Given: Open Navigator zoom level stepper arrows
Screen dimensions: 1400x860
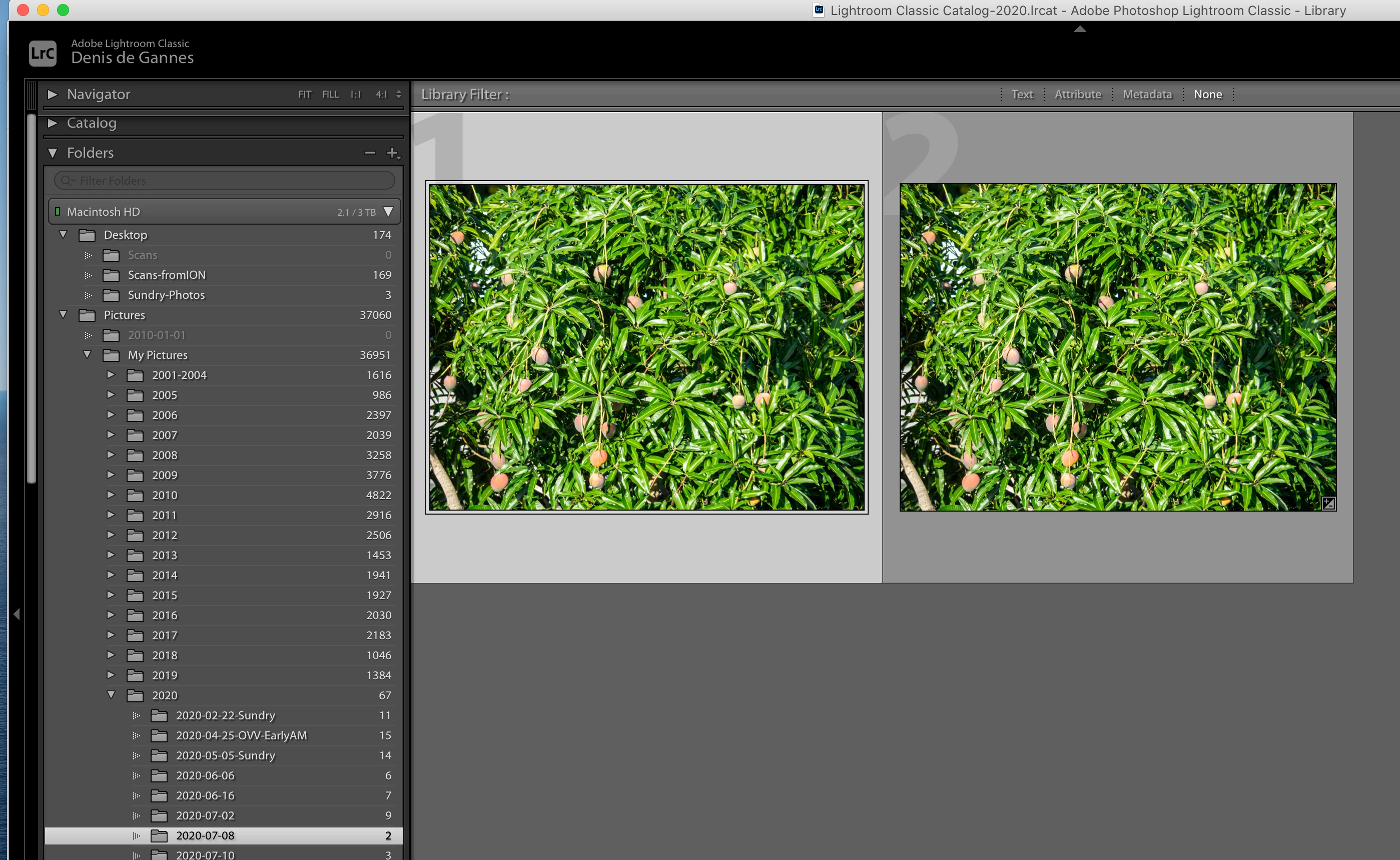Looking at the screenshot, I should click(x=398, y=95).
